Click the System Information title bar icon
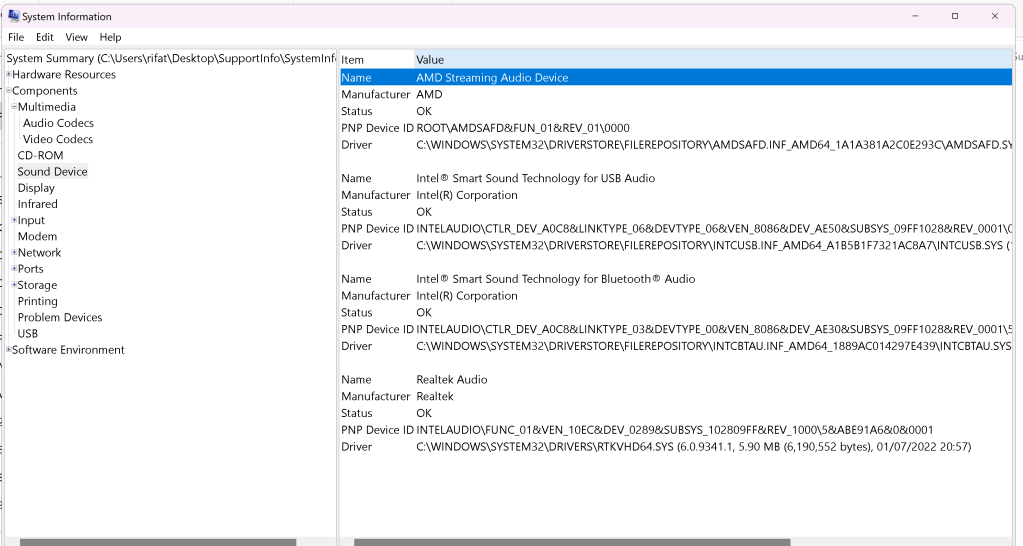 coord(13,16)
